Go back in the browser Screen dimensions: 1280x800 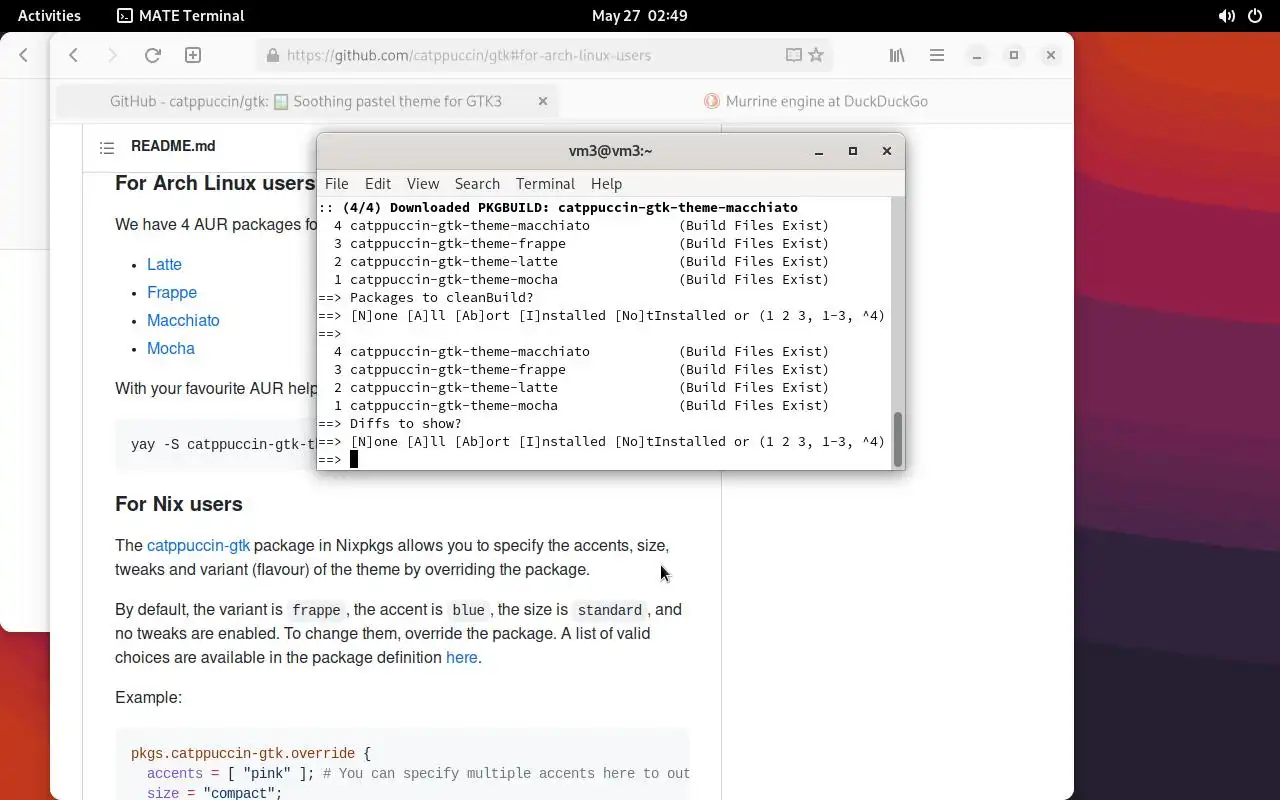coord(73,55)
